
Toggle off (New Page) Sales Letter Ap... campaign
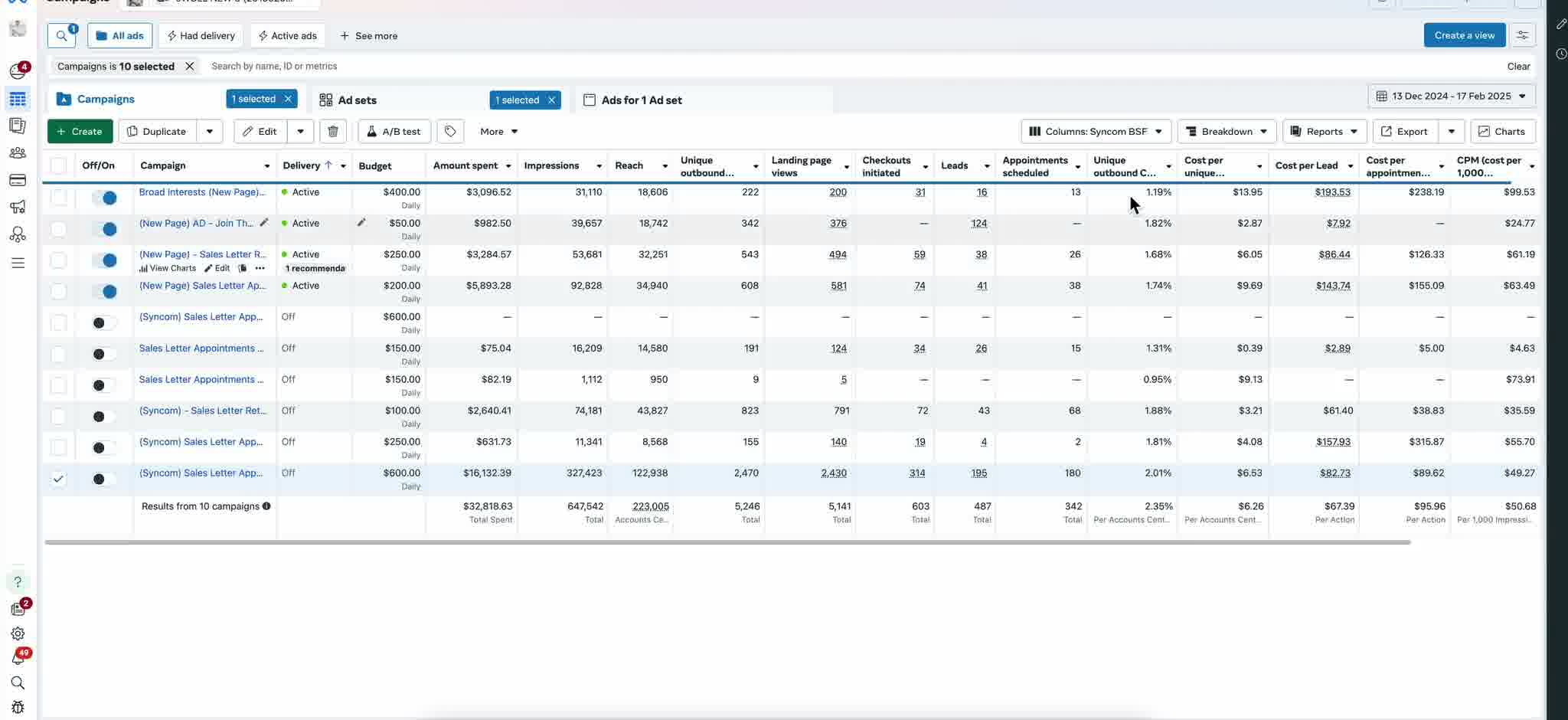tap(104, 291)
